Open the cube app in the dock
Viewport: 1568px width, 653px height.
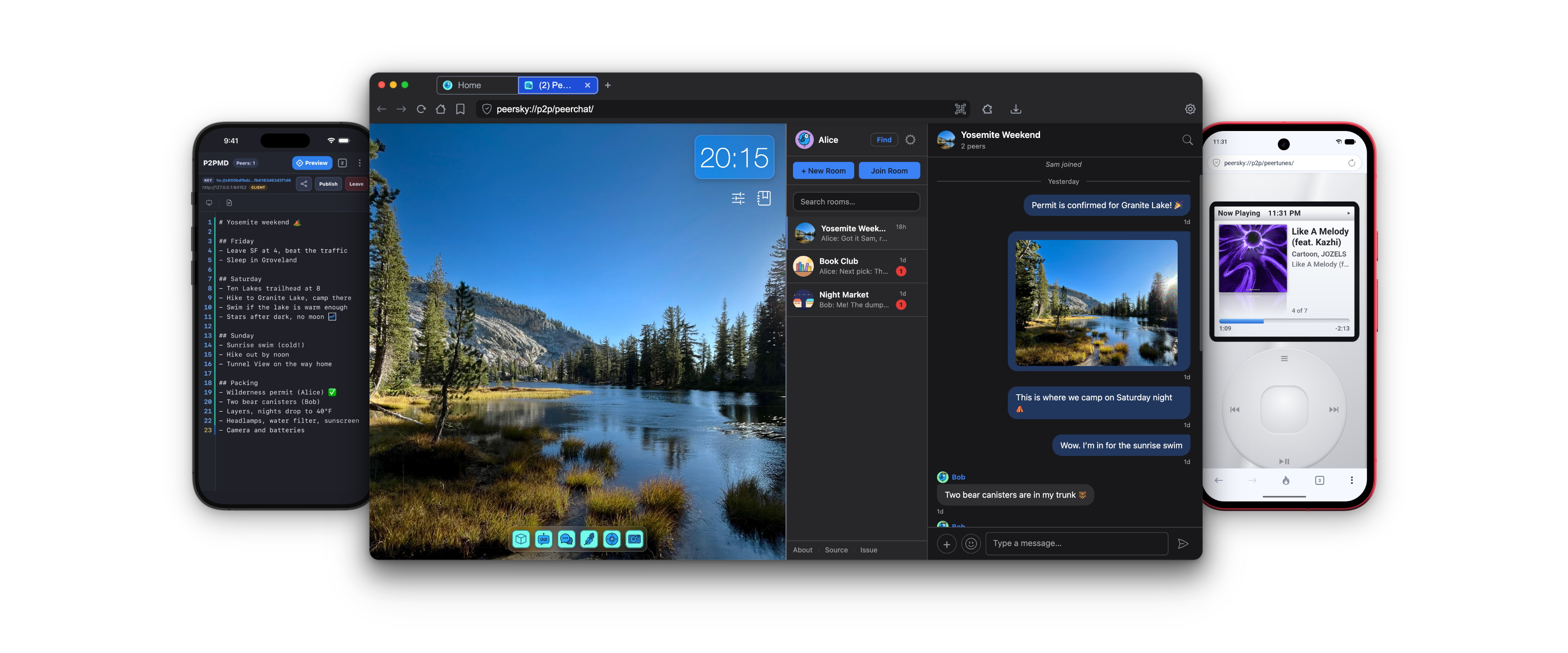[521, 539]
